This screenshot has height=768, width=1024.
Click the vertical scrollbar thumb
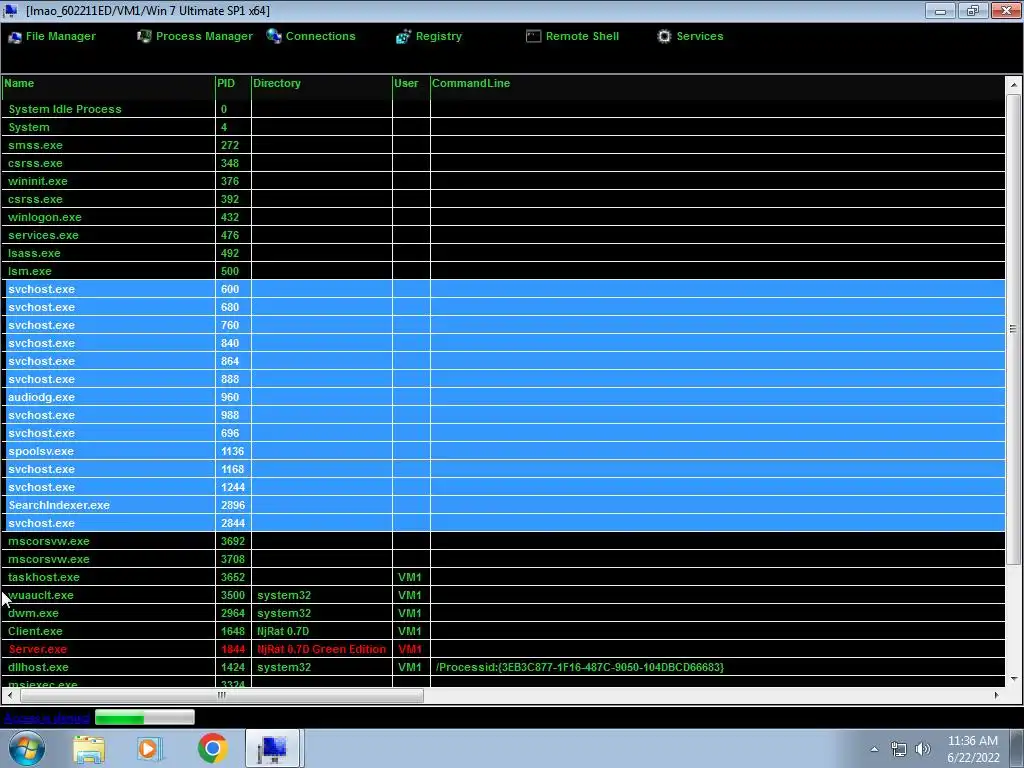point(1013,330)
